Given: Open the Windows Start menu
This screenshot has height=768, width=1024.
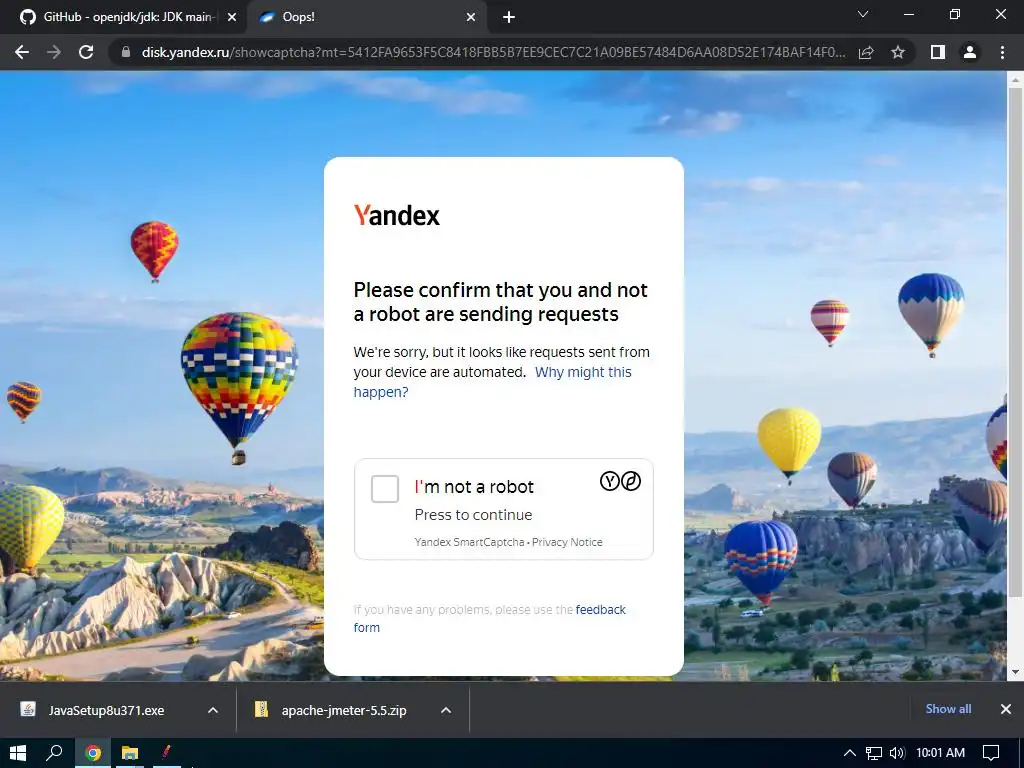Looking at the screenshot, I should click(x=18, y=753).
